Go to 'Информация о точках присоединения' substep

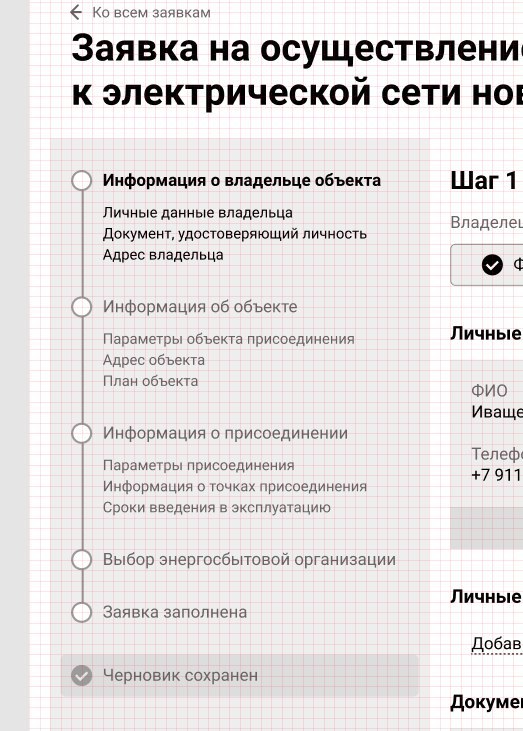pyautogui.click(x=234, y=486)
